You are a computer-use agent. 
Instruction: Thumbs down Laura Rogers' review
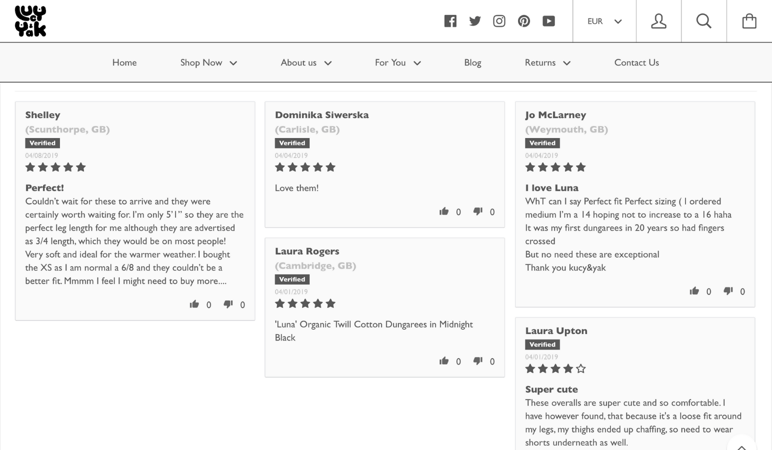coord(478,361)
